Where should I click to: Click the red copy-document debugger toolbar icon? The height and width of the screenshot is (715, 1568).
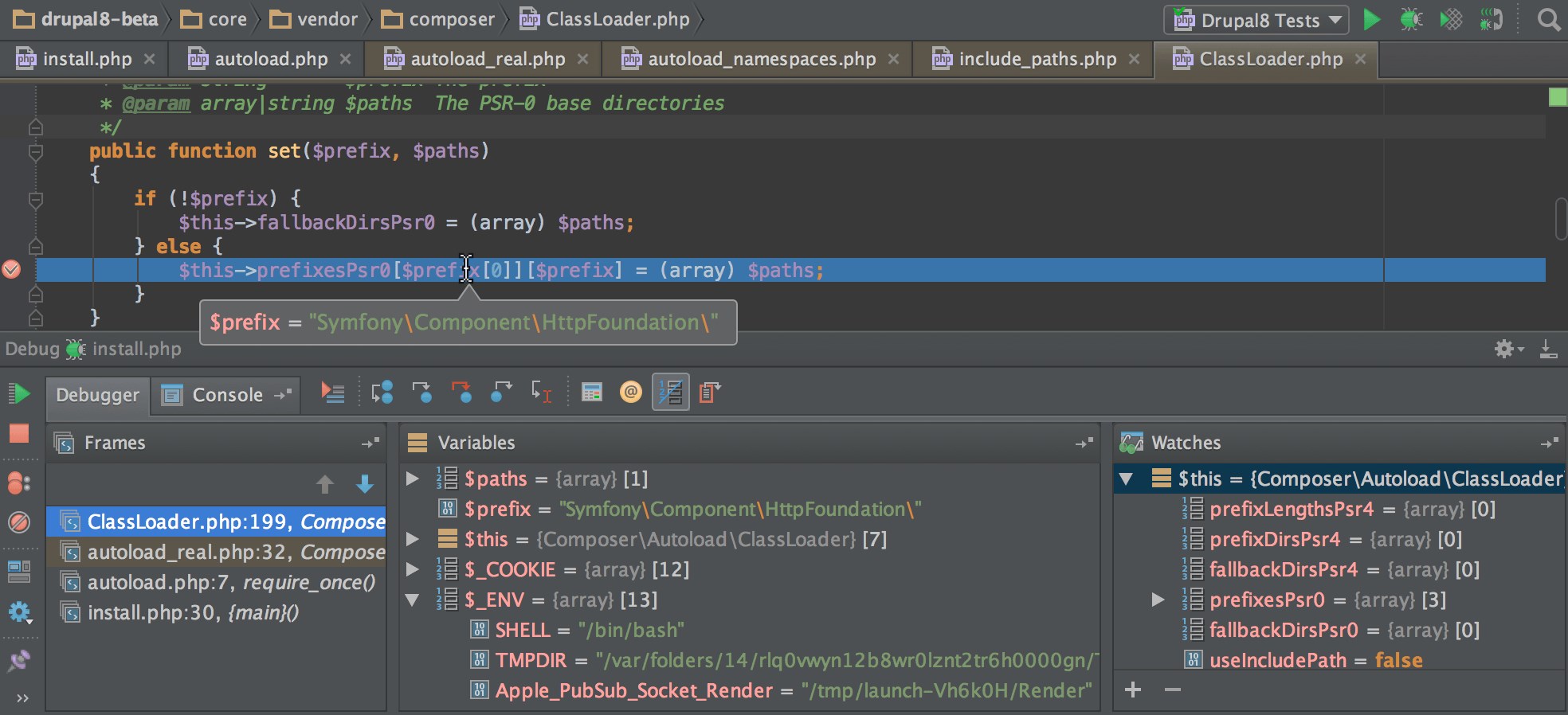[x=710, y=393]
